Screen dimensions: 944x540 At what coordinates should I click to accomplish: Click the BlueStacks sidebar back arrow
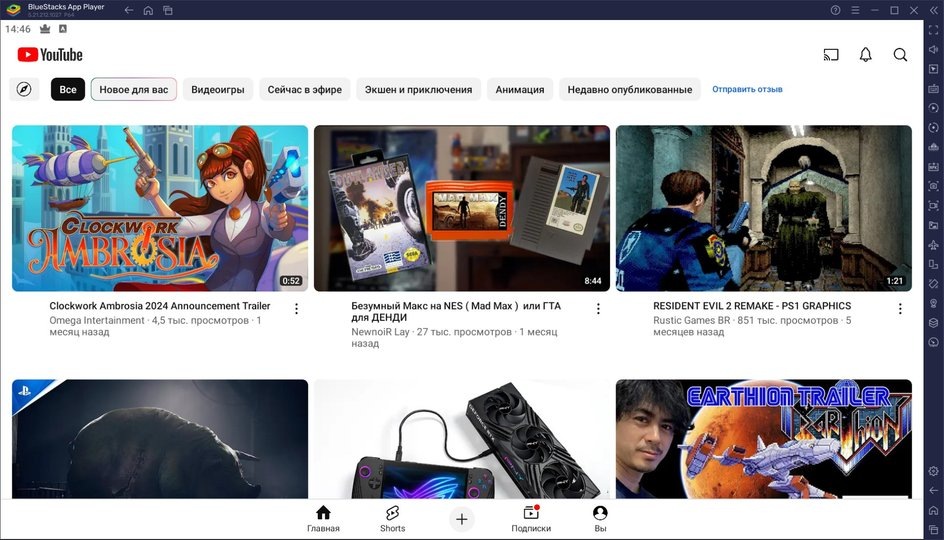point(934,491)
